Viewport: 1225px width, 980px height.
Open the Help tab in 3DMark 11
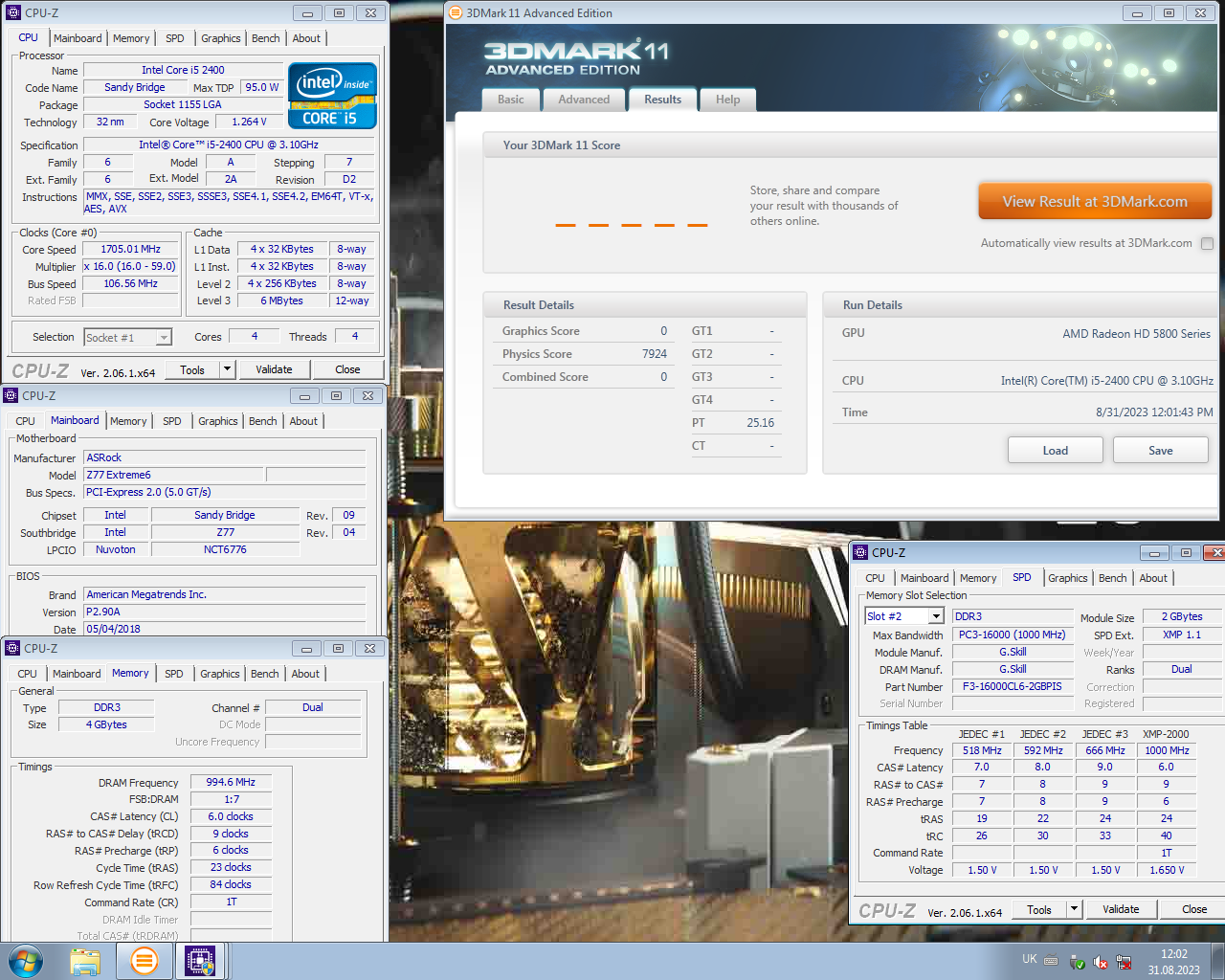coord(727,100)
